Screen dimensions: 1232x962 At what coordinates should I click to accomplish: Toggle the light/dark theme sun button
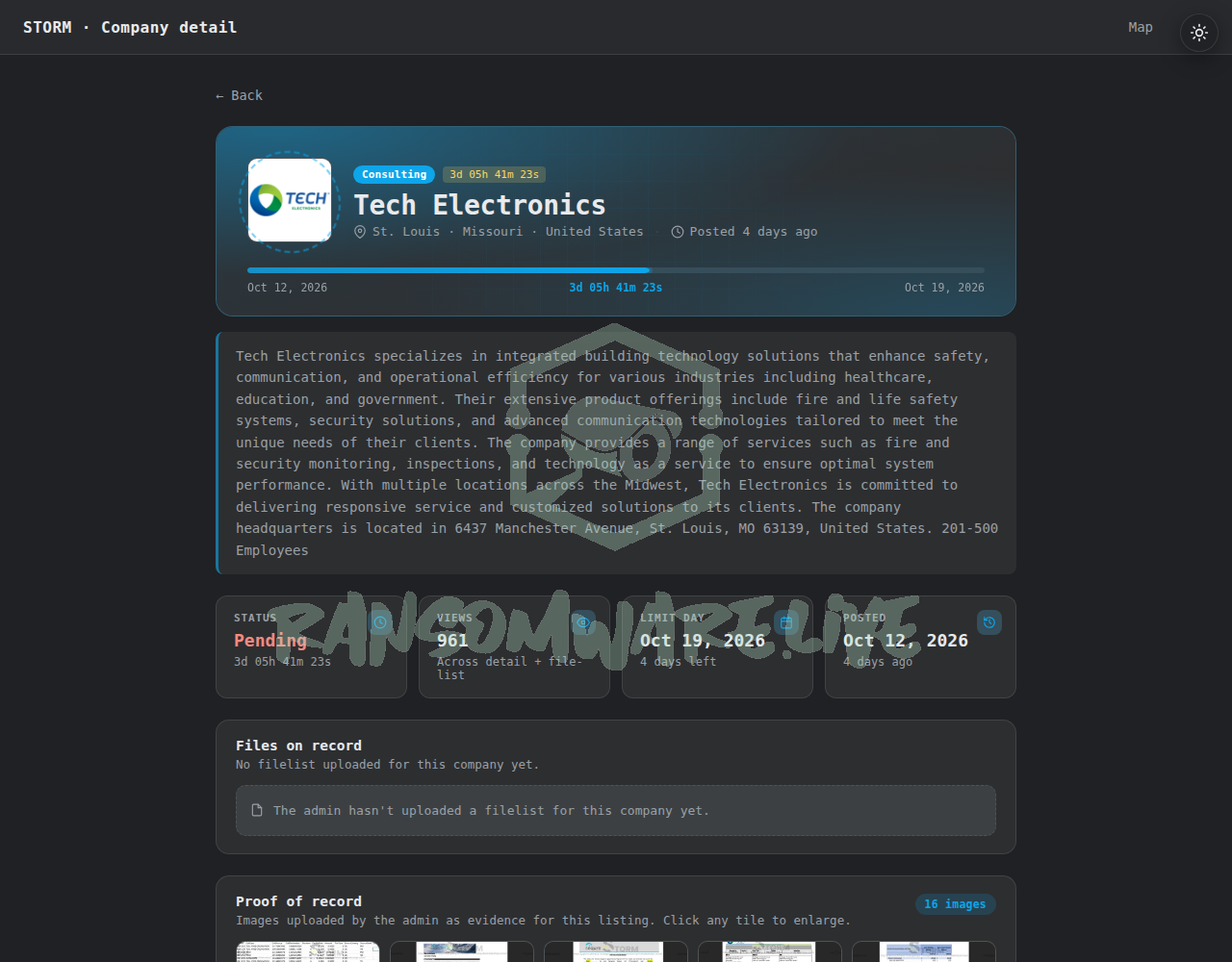[x=1199, y=33]
